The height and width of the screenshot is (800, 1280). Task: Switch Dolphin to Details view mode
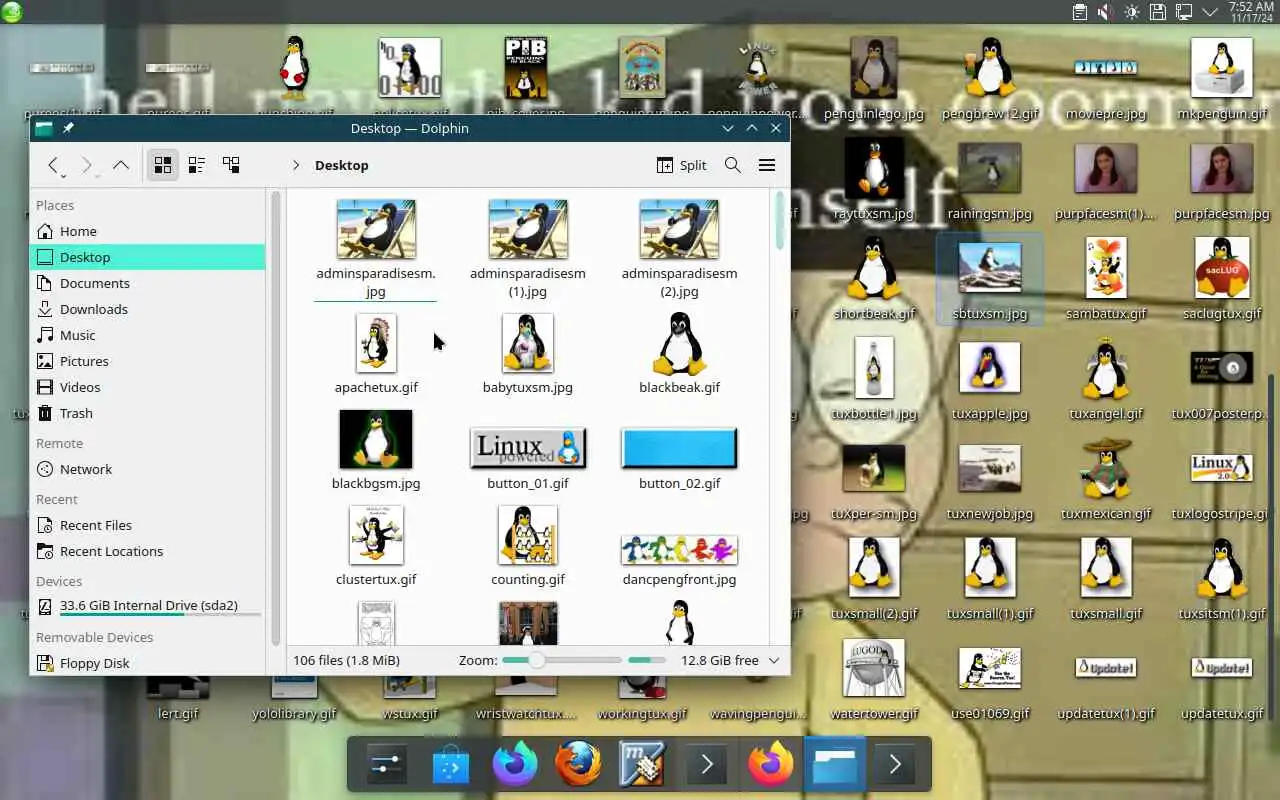[231, 165]
